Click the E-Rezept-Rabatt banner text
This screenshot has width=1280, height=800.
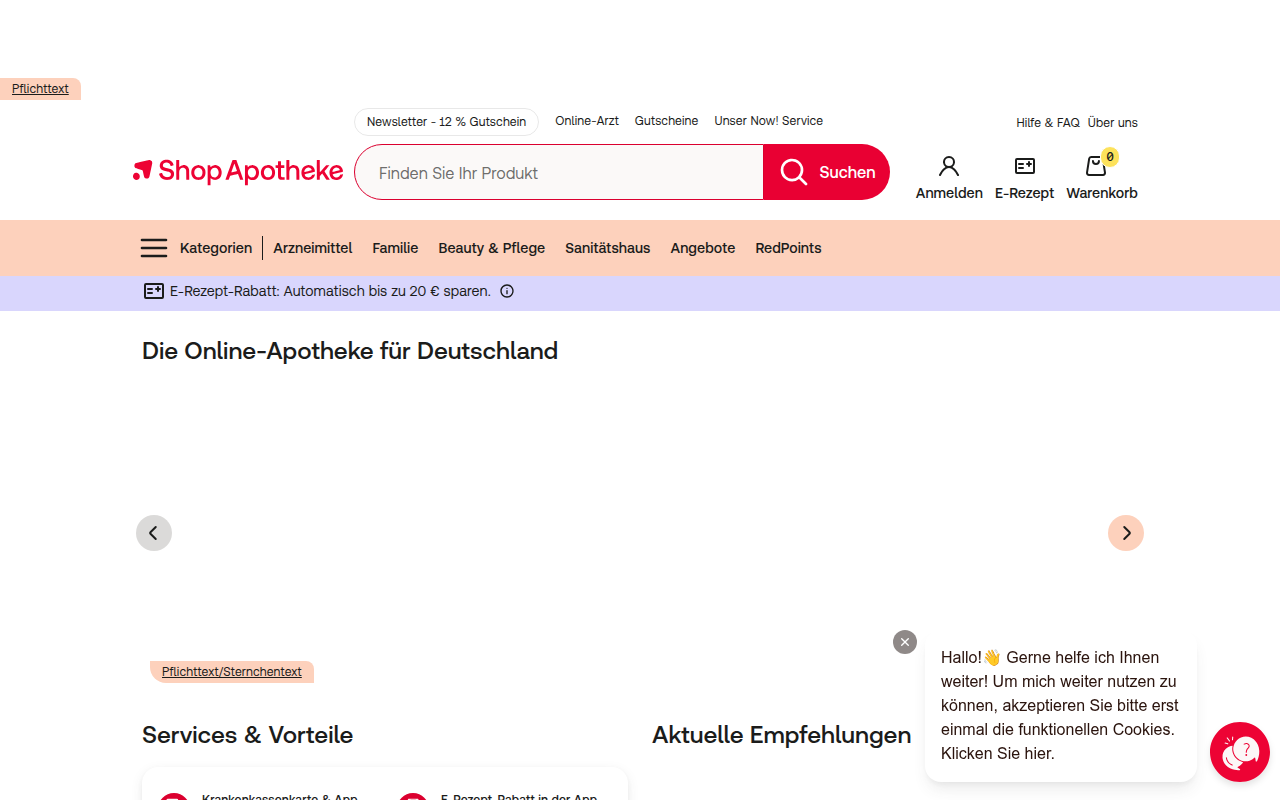tap(330, 292)
